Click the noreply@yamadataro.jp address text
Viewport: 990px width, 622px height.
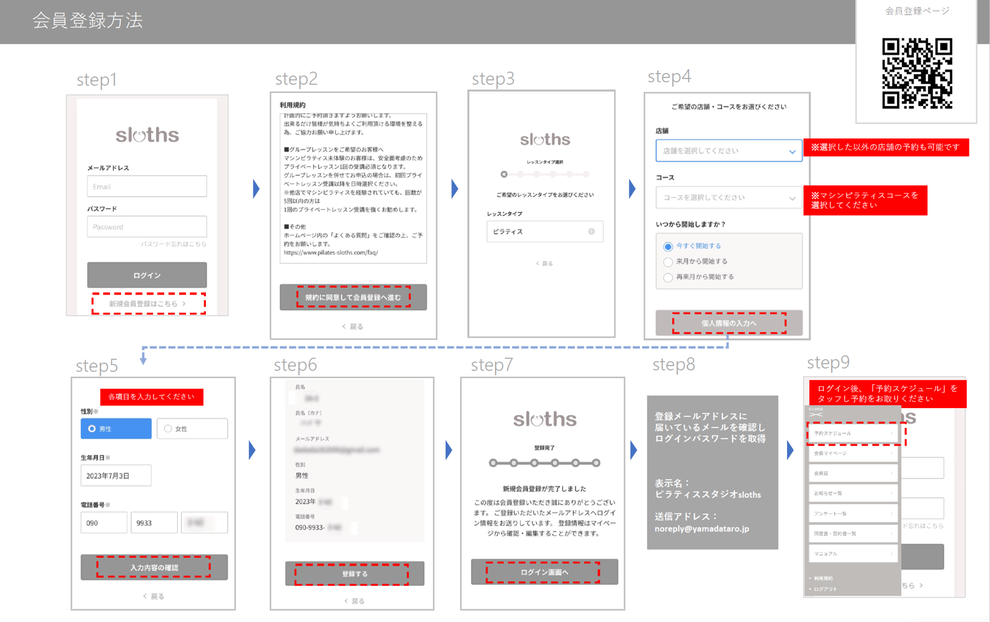[701, 529]
